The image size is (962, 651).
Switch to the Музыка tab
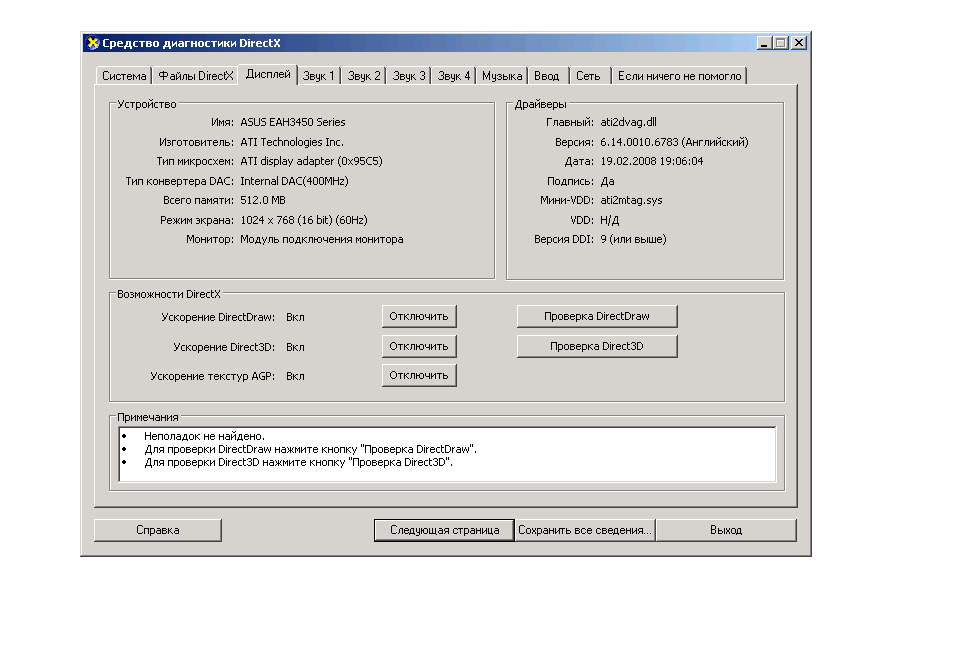click(x=502, y=76)
